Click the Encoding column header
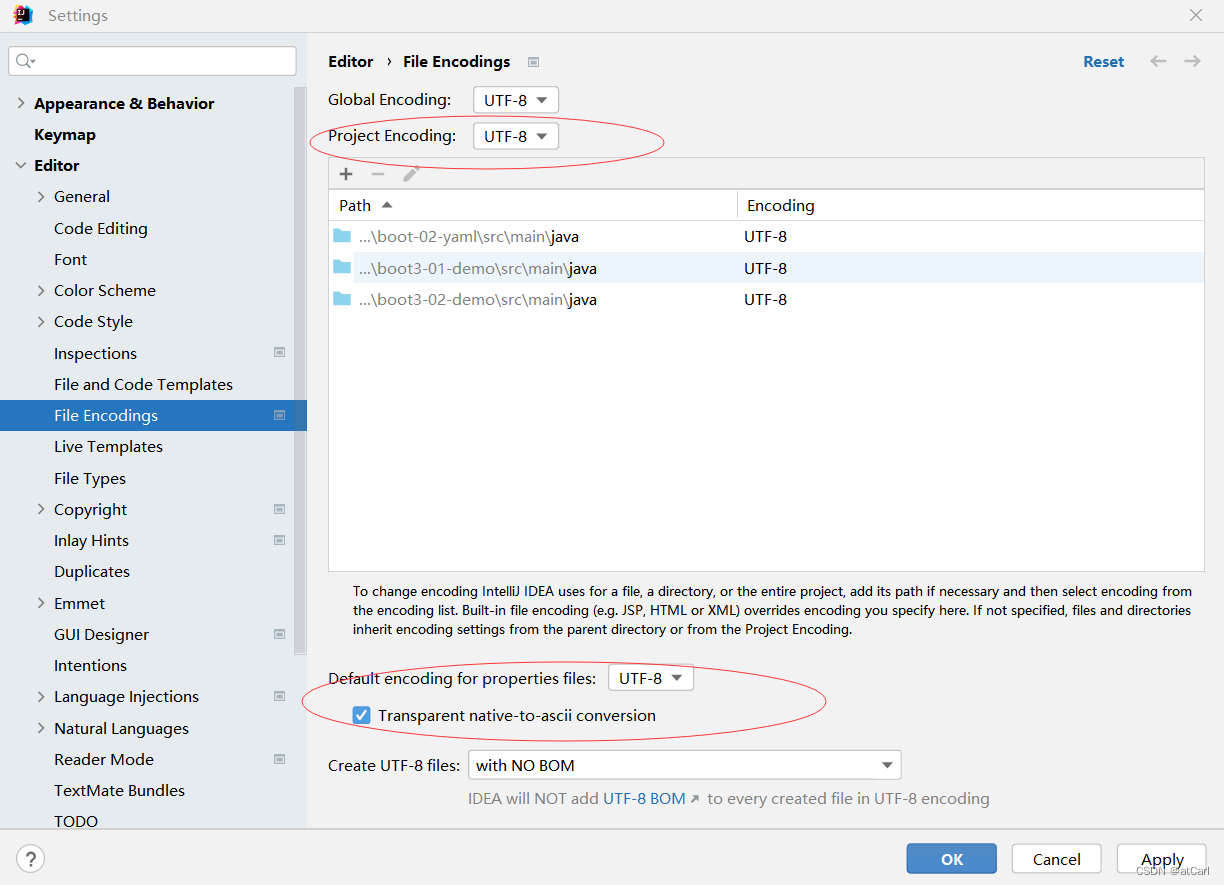The width and height of the screenshot is (1224, 885). pyautogui.click(x=970, y=205)
